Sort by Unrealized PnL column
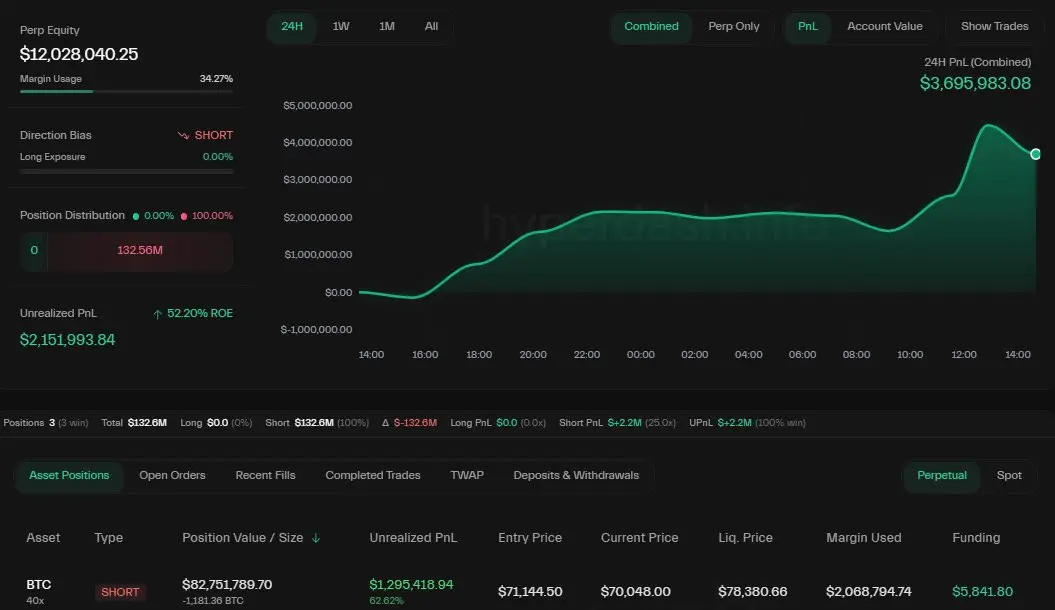 pyautogui.click(x=413, y=538)
